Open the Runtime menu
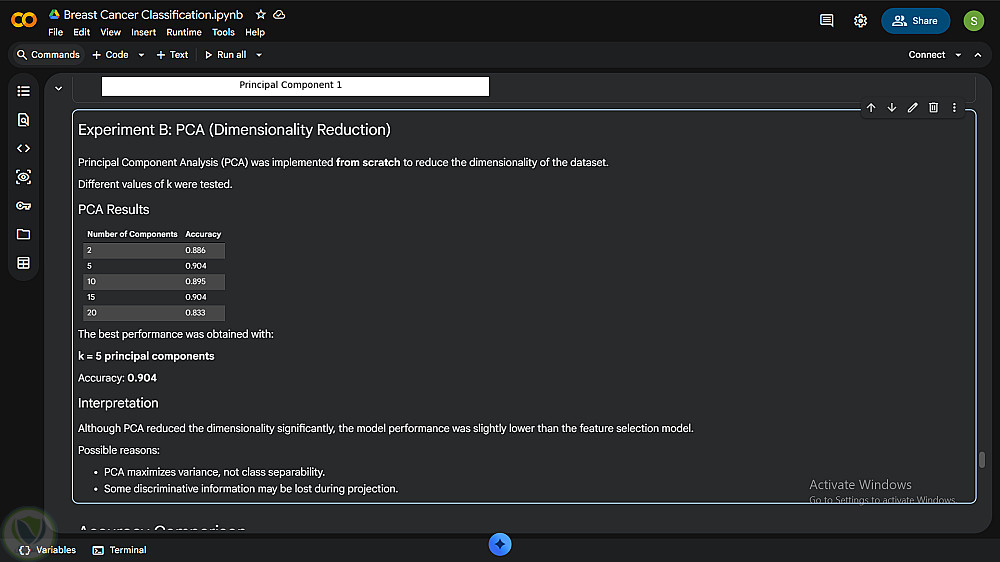 point(184,32)
